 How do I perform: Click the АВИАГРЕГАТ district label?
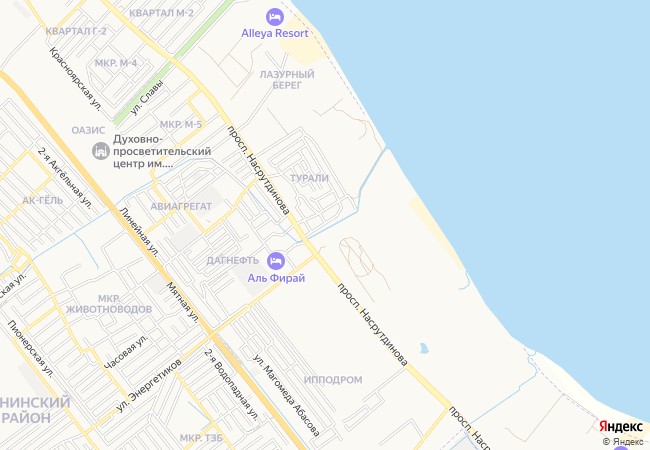click(181, 206)
